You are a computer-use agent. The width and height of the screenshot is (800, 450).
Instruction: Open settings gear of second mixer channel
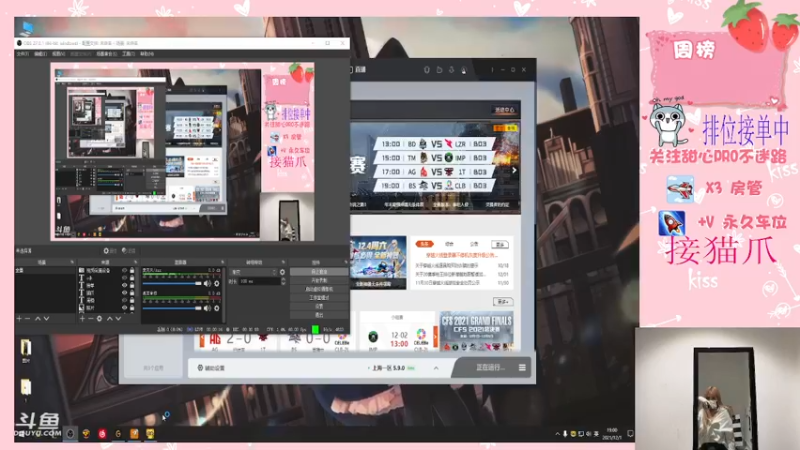coord(217,308)
